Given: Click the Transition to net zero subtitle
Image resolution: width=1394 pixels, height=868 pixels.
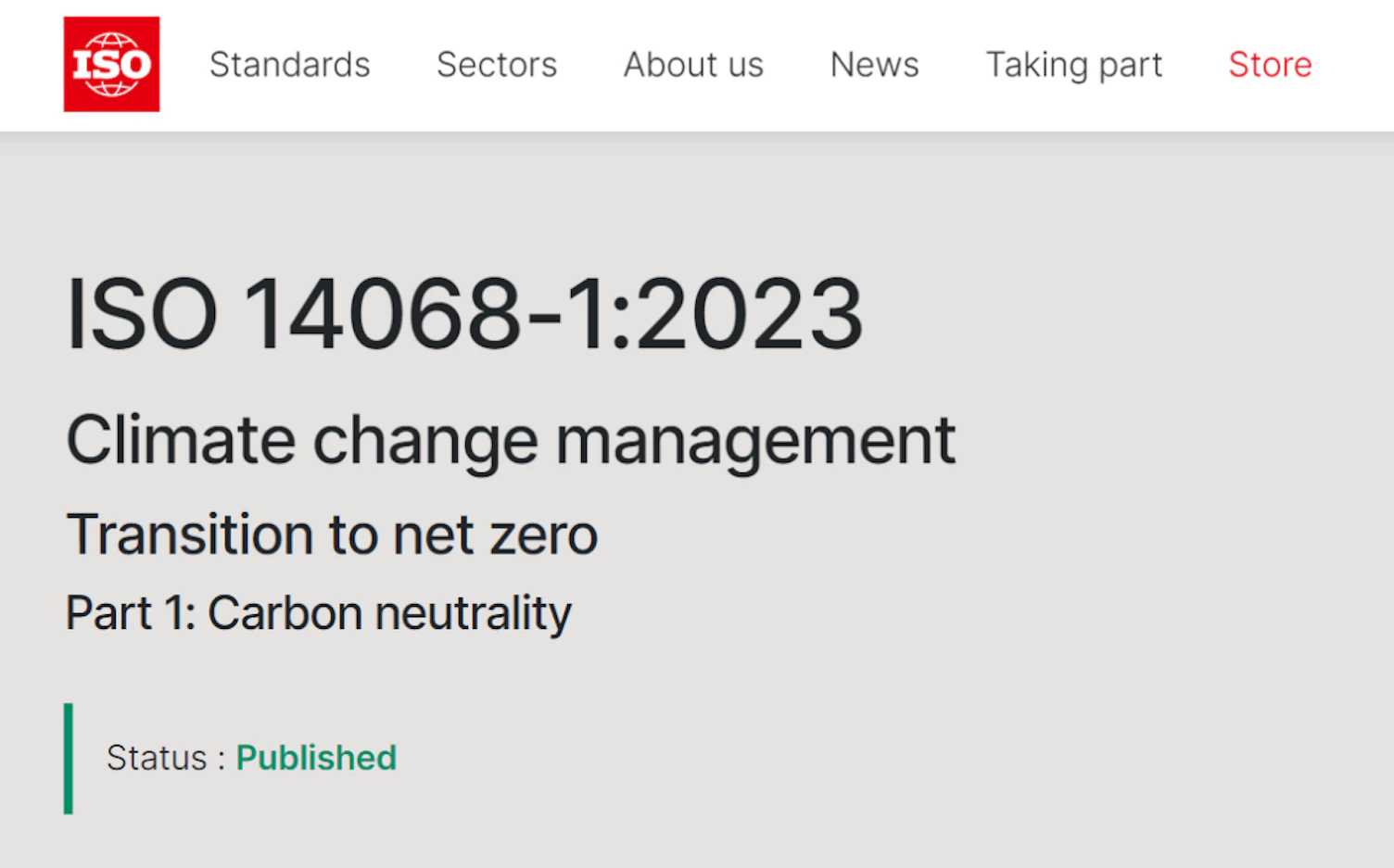Looking at the screenshot, I should pos(332,535).
